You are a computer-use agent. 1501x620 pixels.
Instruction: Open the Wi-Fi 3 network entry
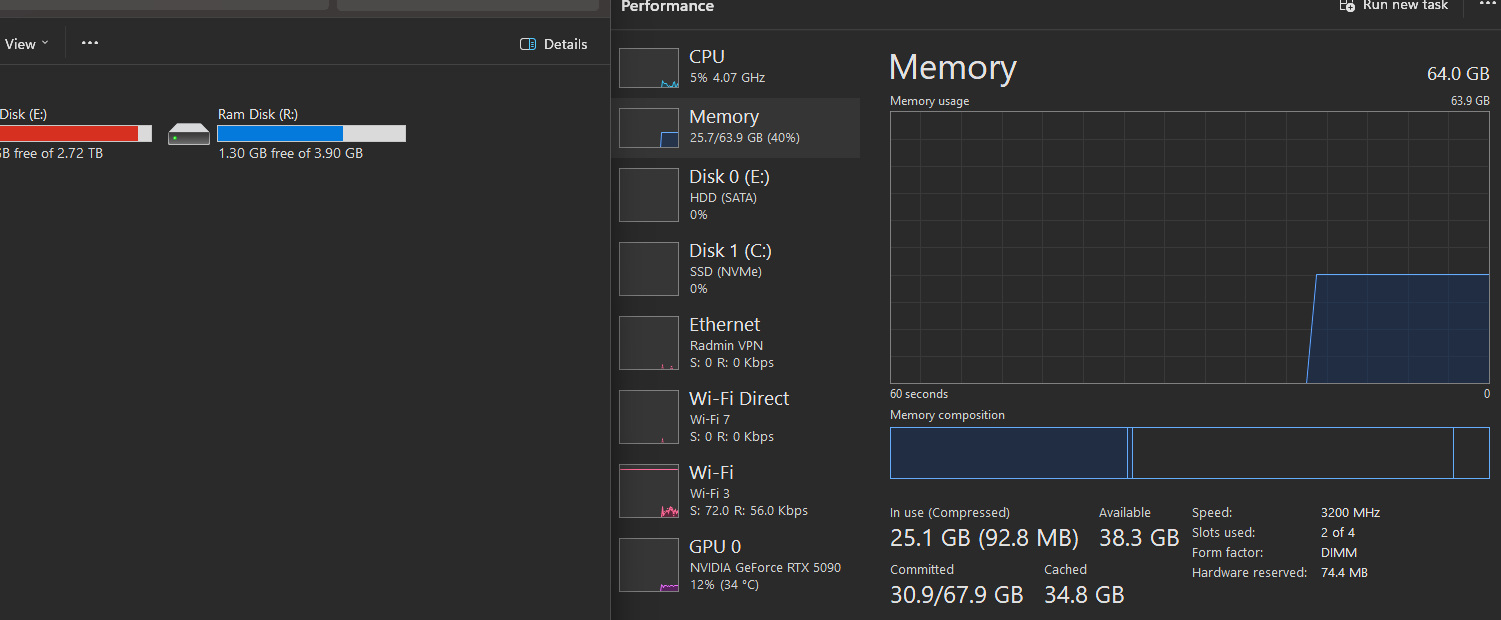[x=735, y=491]
